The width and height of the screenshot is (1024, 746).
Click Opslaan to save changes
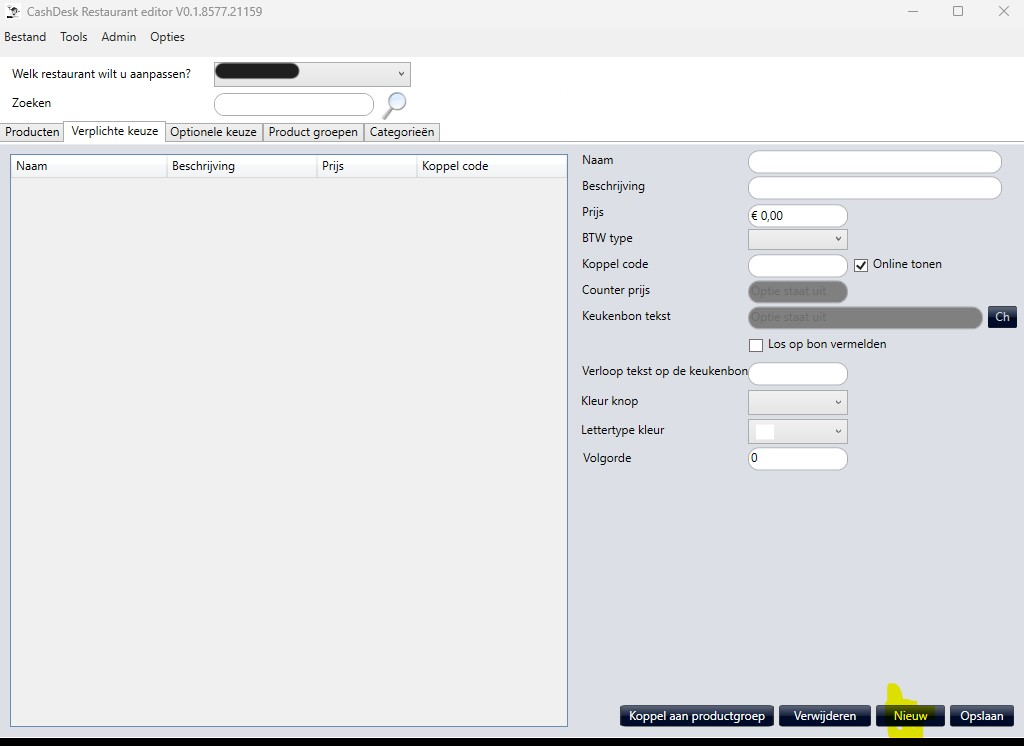[982, 715]
